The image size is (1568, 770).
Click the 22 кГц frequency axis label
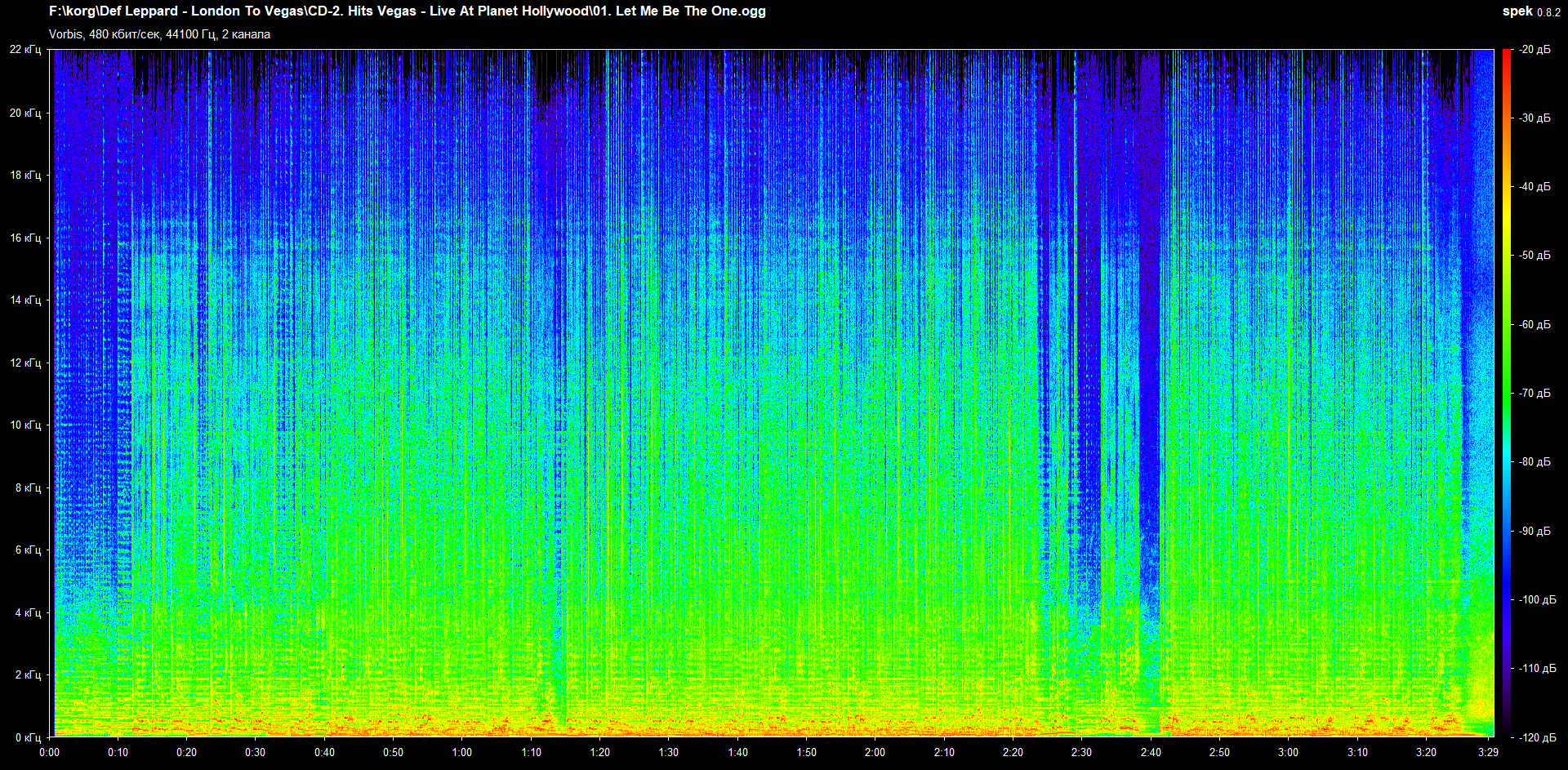25,50
